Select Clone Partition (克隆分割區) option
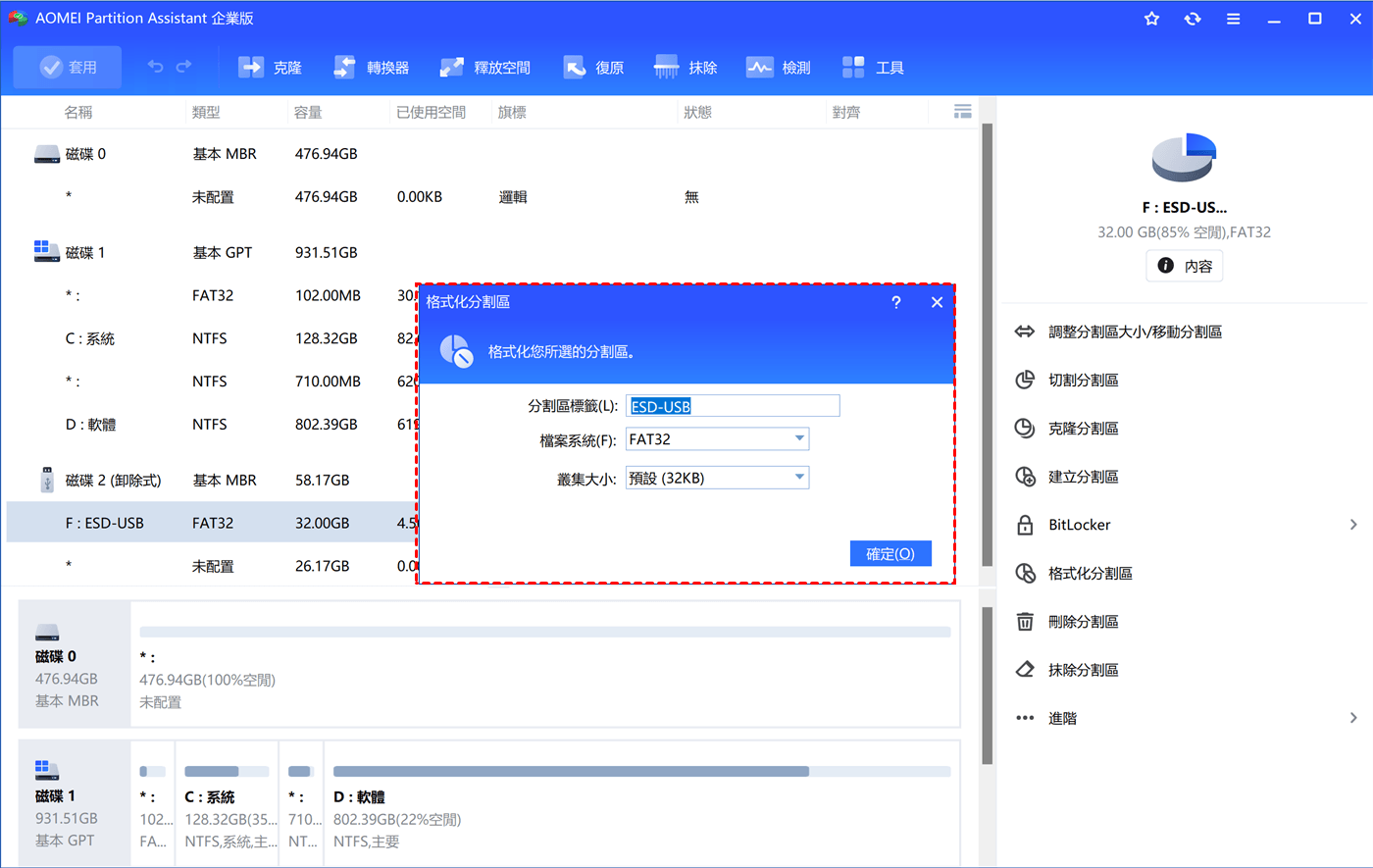This screenshot has width=1373, height=868. click(1084, 428)
